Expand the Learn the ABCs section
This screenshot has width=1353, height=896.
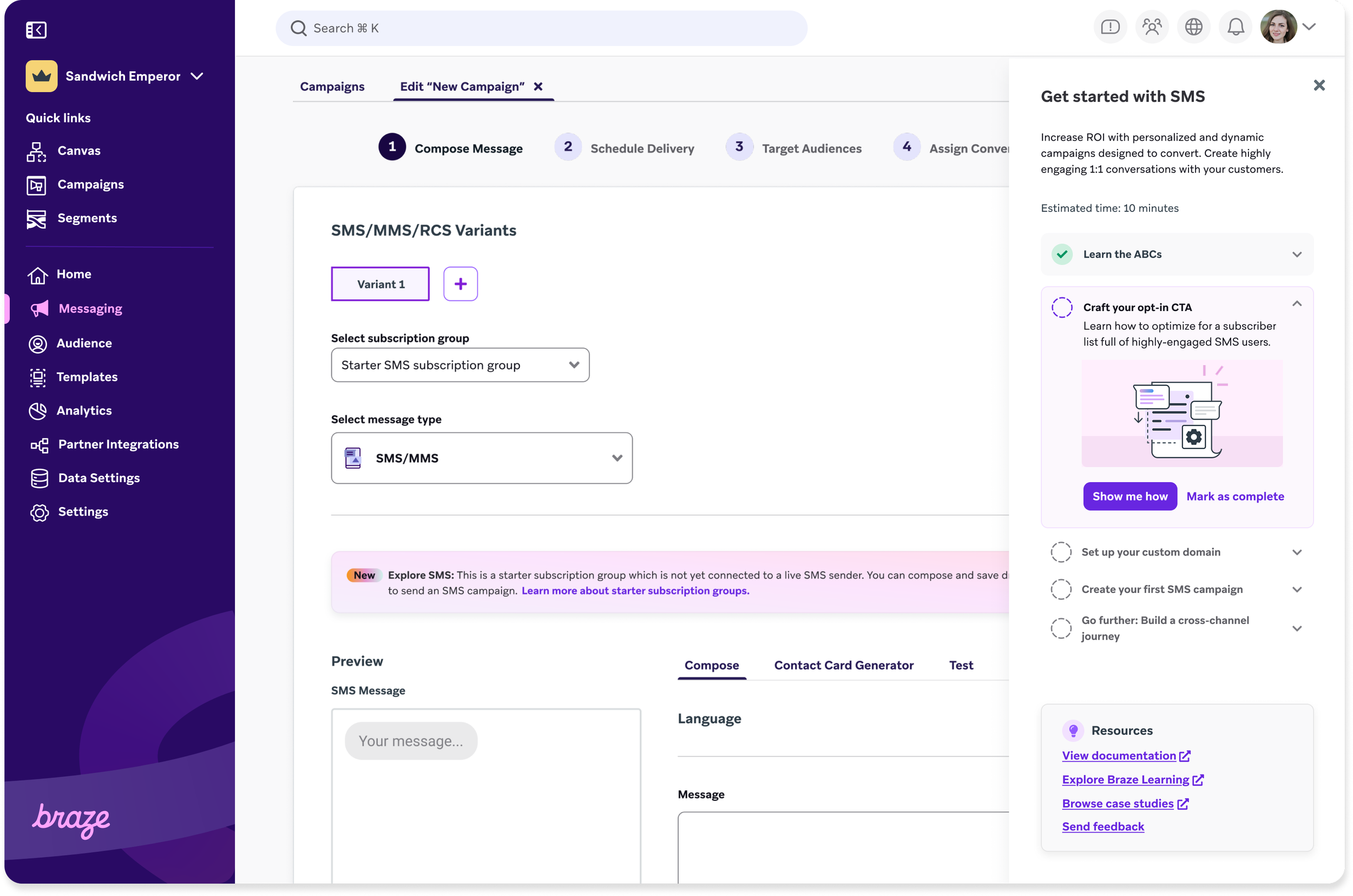[1296, 255]
